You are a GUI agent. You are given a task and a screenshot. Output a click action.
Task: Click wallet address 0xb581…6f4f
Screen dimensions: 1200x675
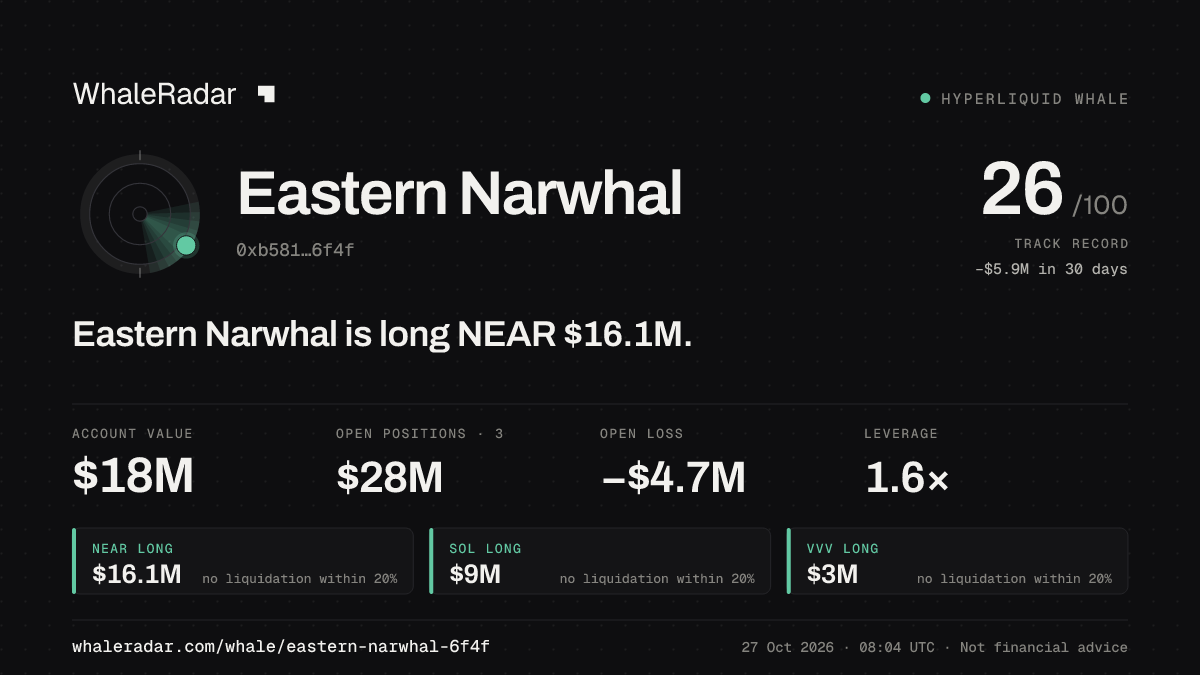tap(295, 250)
